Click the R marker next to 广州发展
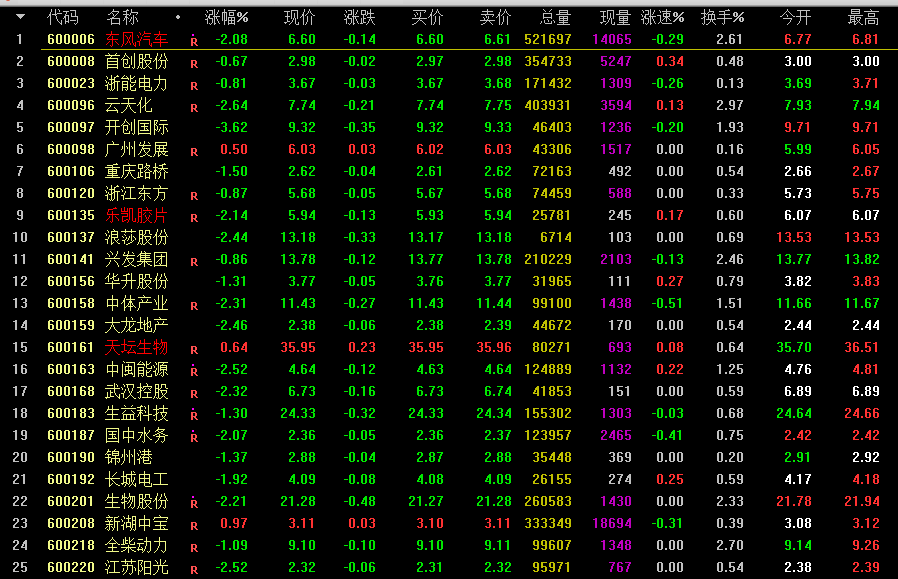 [194, 152]
